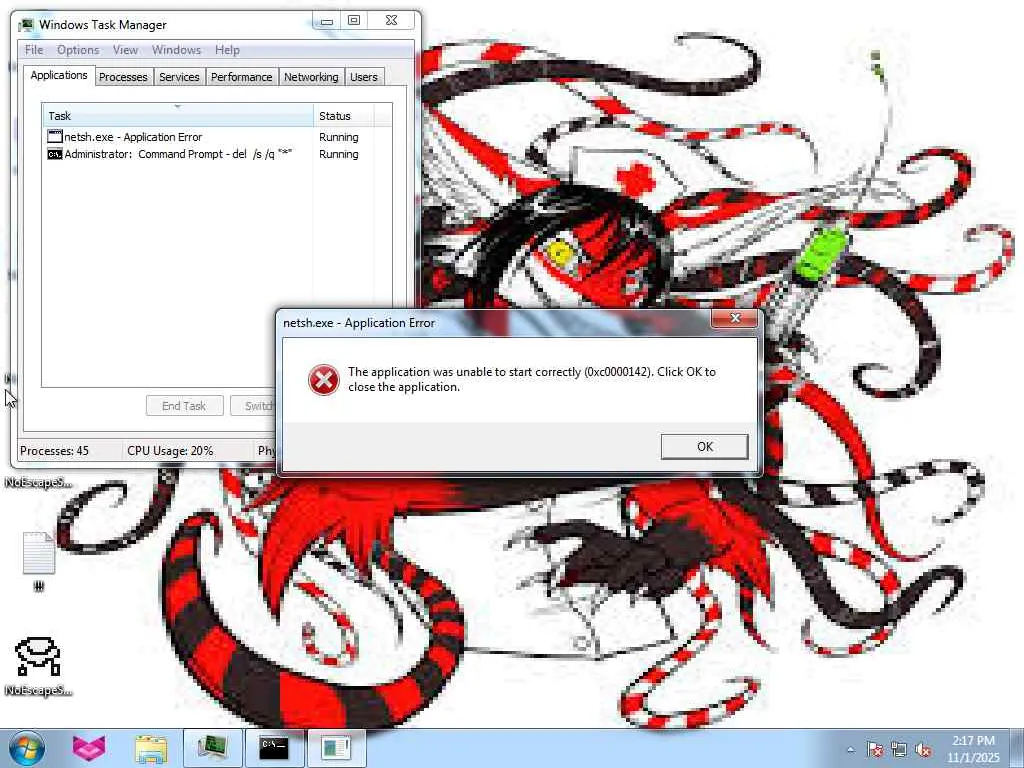Click the taskbar clock showing 2:17 PM

coord(973,749)
